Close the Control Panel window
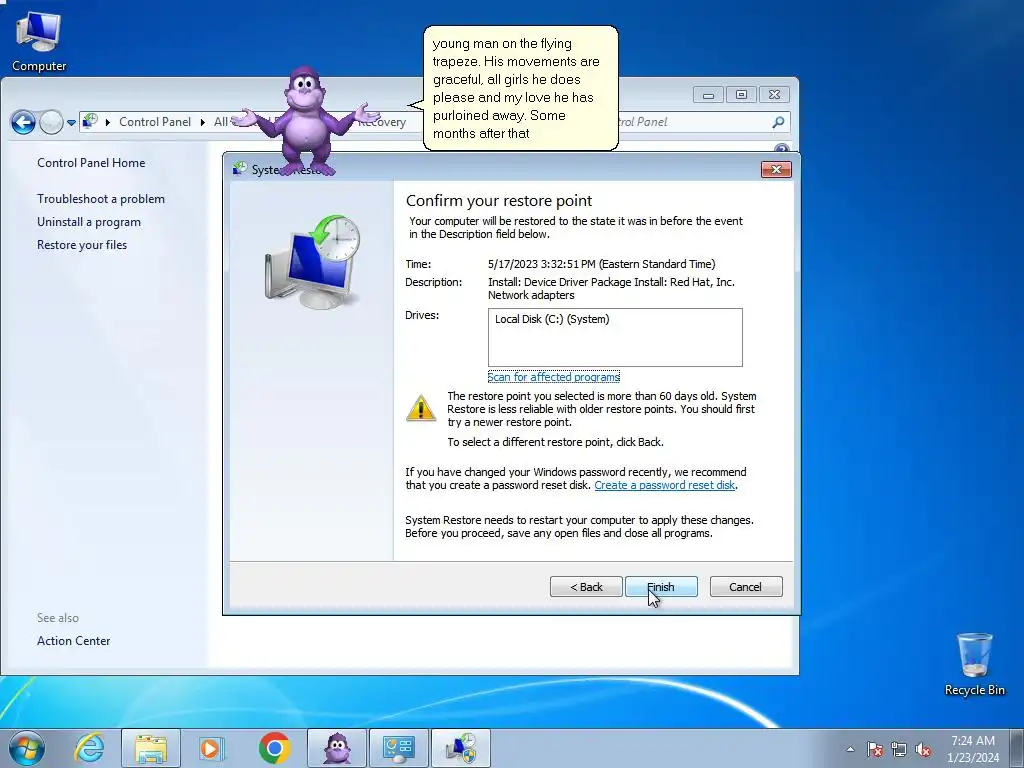Image resolution: width=1024 pixels, height=768 pixels. pos(775,95)
